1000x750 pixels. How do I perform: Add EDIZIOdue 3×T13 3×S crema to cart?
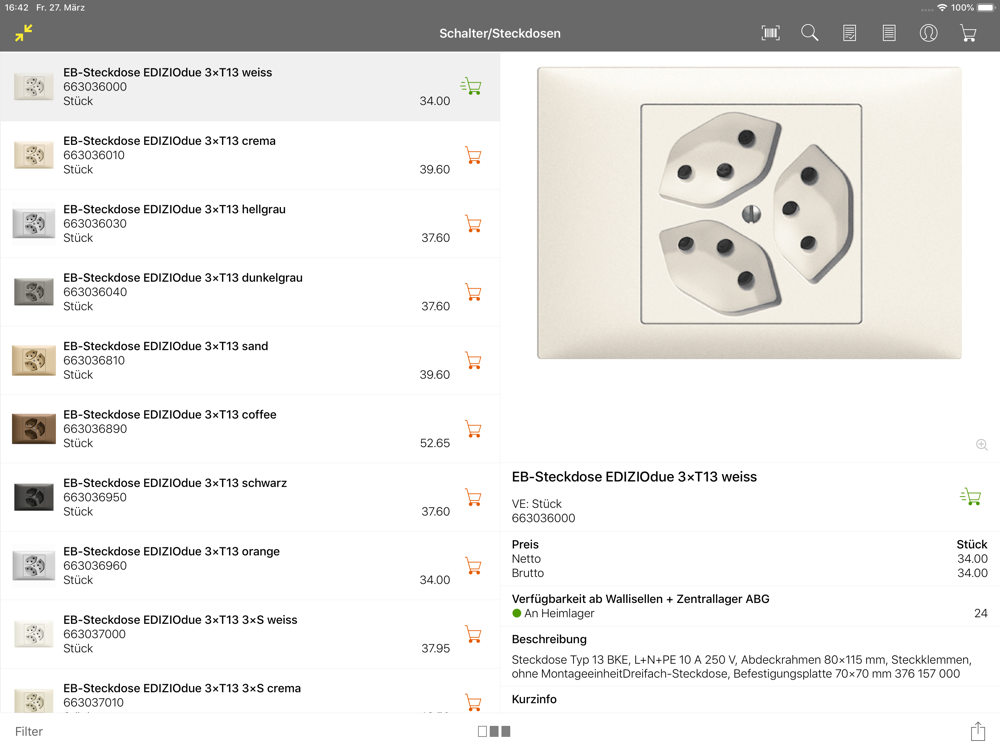tap(473, 702)
